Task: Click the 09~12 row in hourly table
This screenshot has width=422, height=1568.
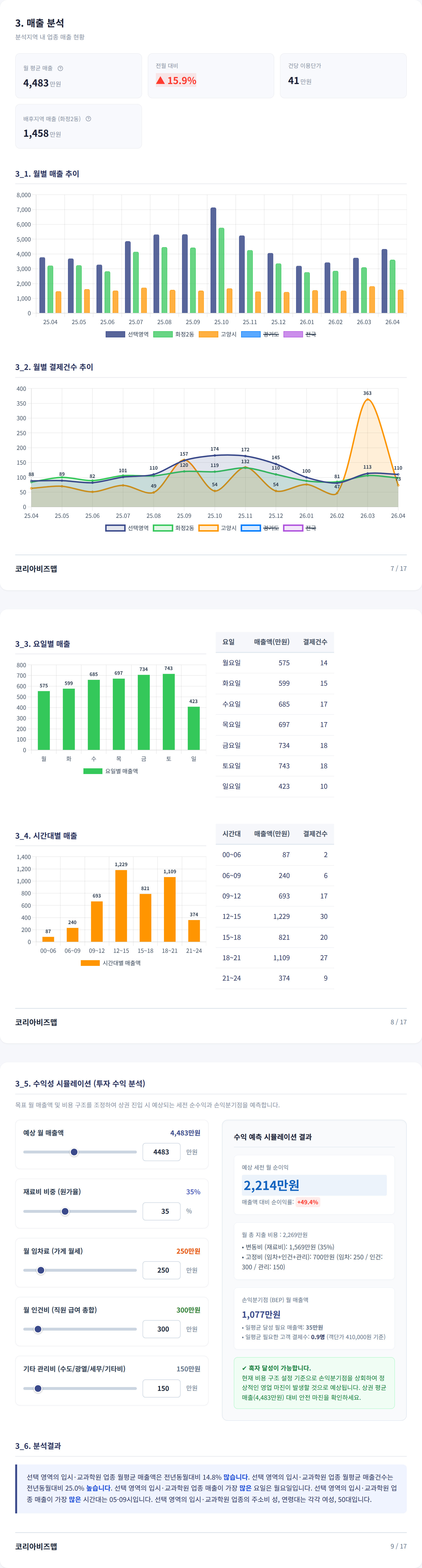Action: pyautogui.click(x=275, y=896)
